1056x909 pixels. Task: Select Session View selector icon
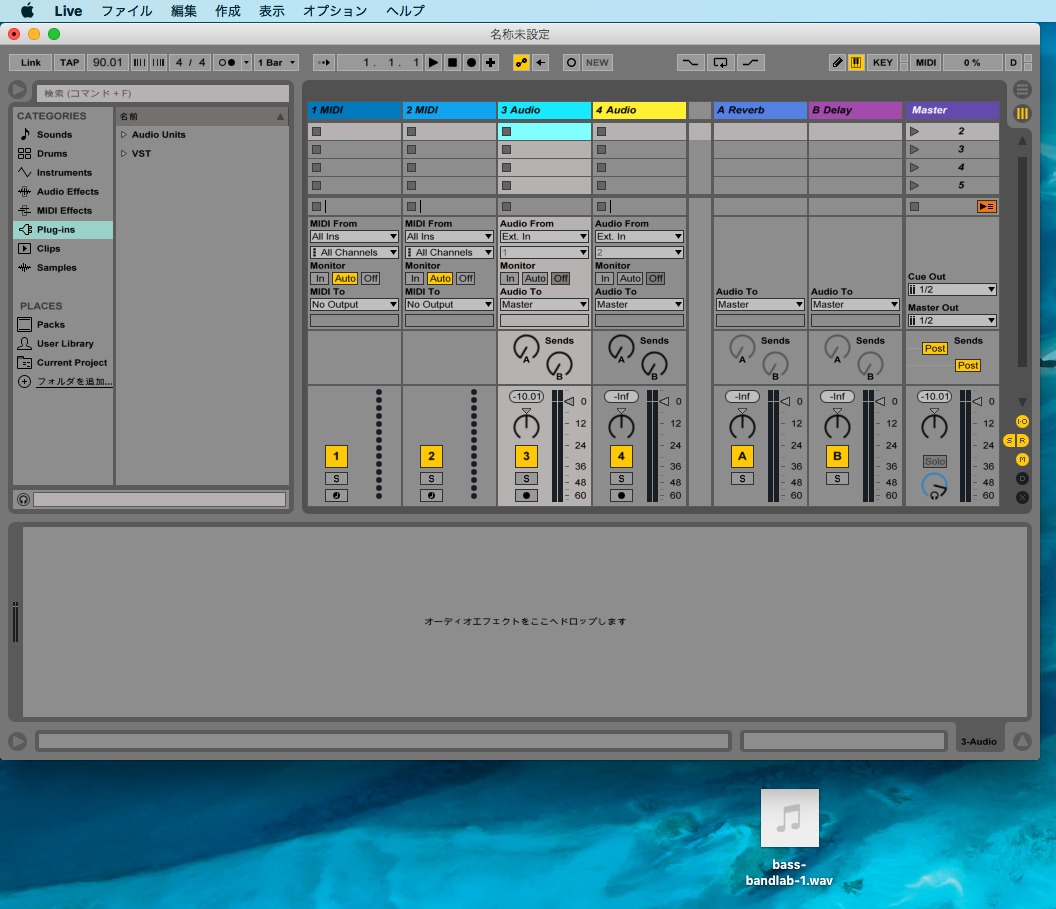click(x=1022, y=113)
